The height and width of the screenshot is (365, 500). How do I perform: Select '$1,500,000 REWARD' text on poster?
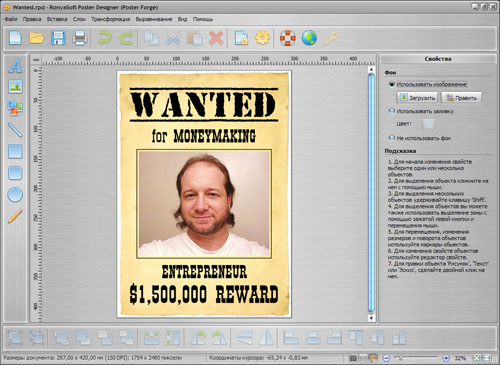[x=204, y=294]
